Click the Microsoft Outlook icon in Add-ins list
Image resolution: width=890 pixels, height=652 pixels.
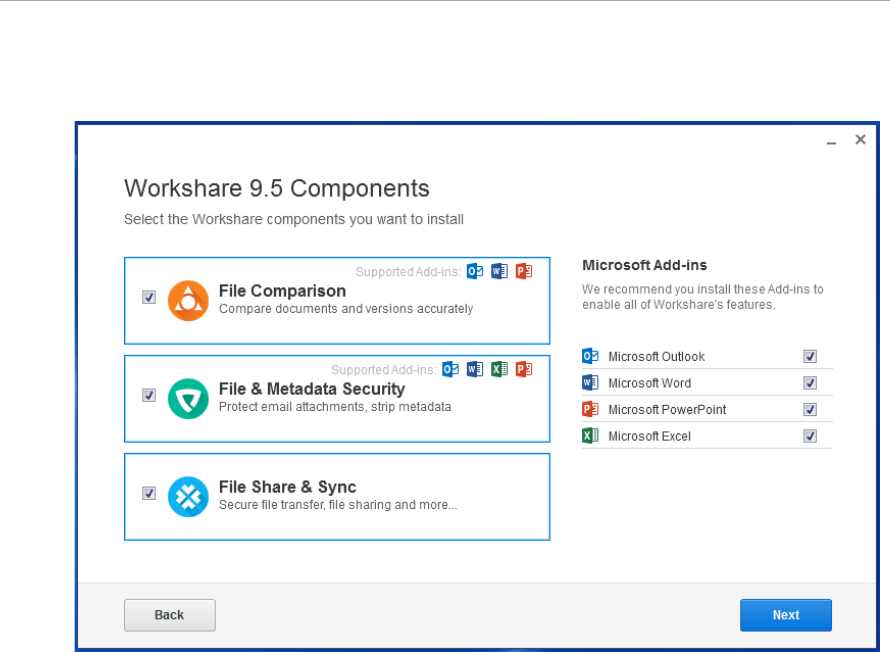pyautogui.click(x=590, y=356)
